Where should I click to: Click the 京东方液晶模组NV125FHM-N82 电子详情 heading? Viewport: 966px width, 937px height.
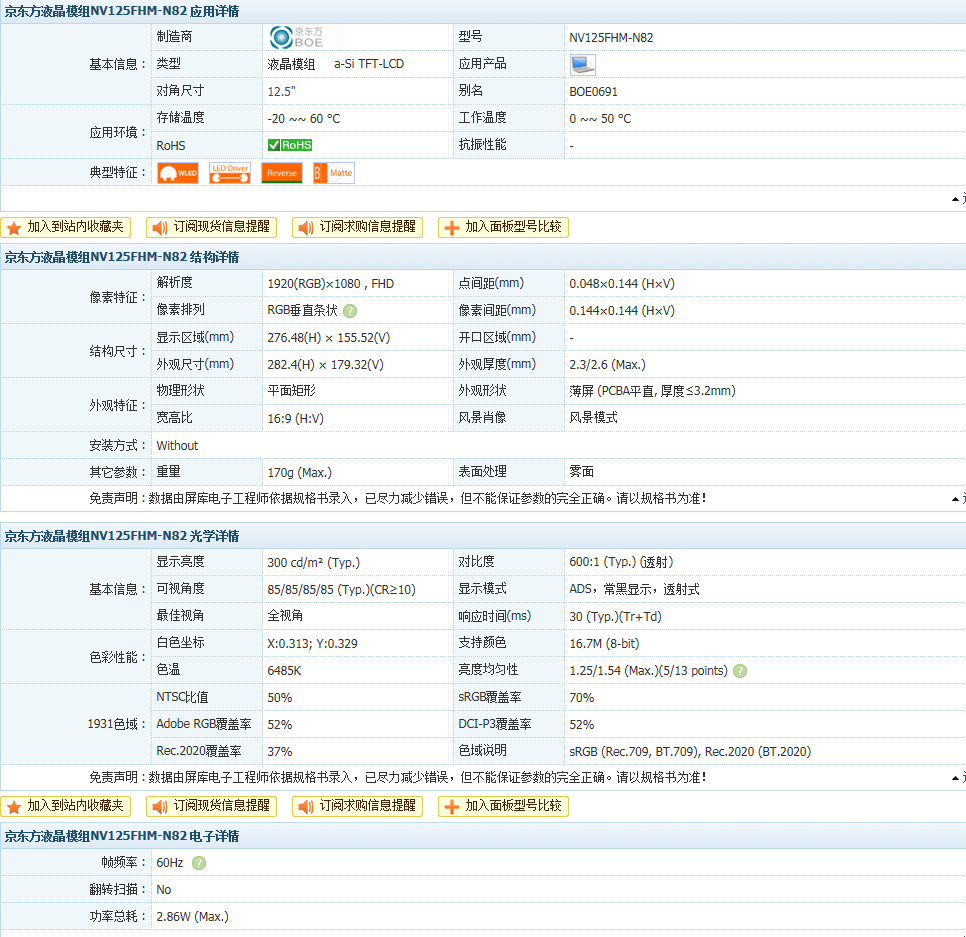122,837
